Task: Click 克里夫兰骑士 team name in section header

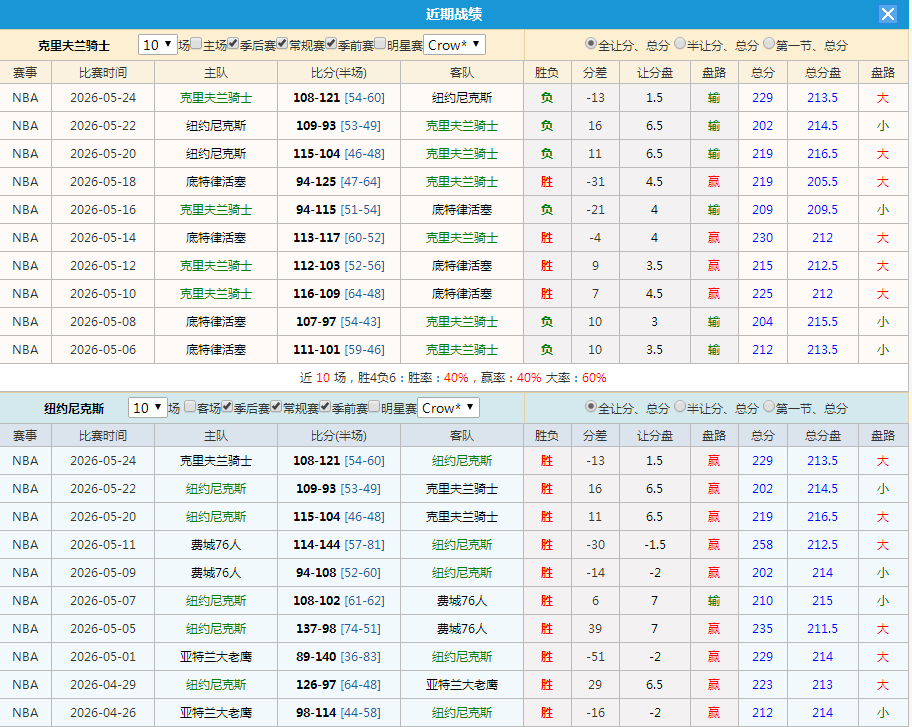Action: pos(74,45)
